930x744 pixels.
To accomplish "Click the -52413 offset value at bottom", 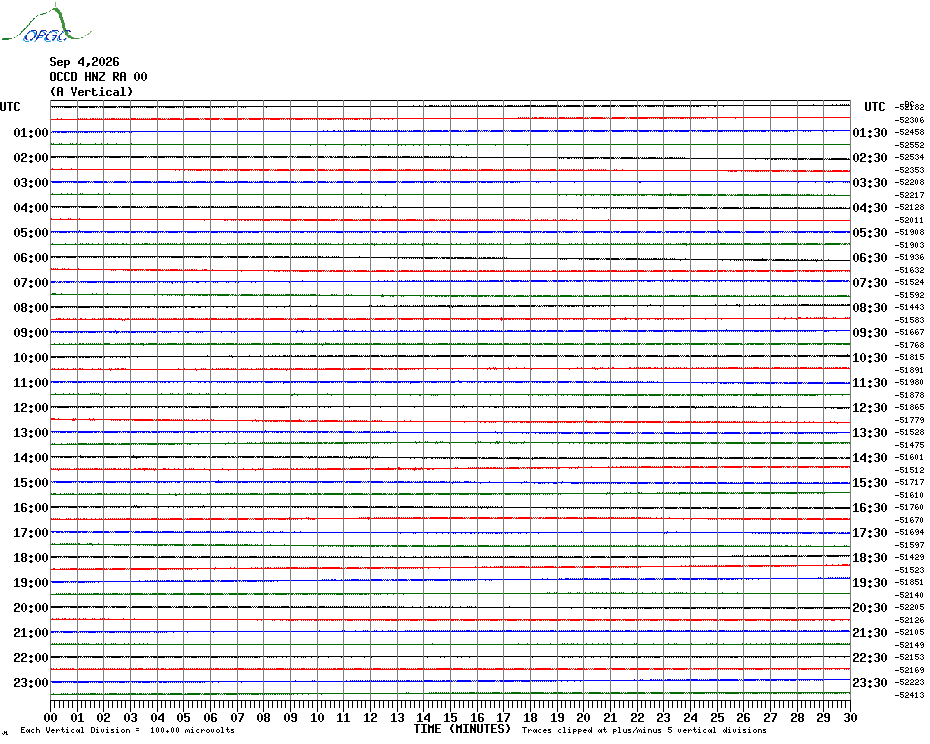I will (909, 695).
